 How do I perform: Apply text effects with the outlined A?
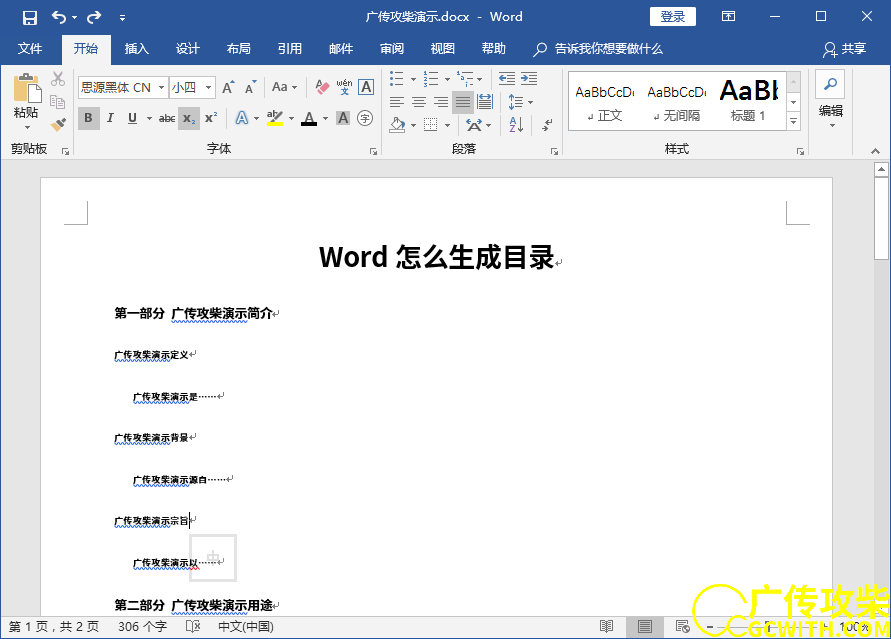point(242,118)
